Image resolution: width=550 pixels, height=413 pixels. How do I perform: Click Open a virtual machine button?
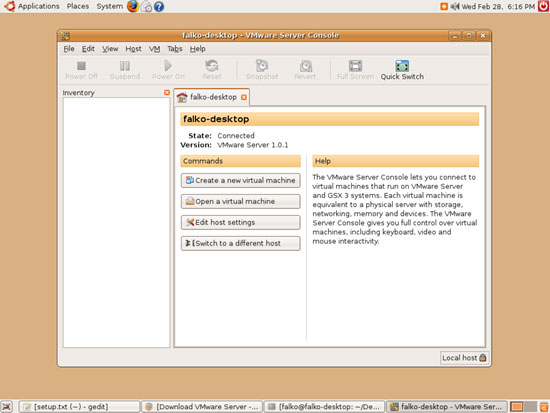point(241,201)
